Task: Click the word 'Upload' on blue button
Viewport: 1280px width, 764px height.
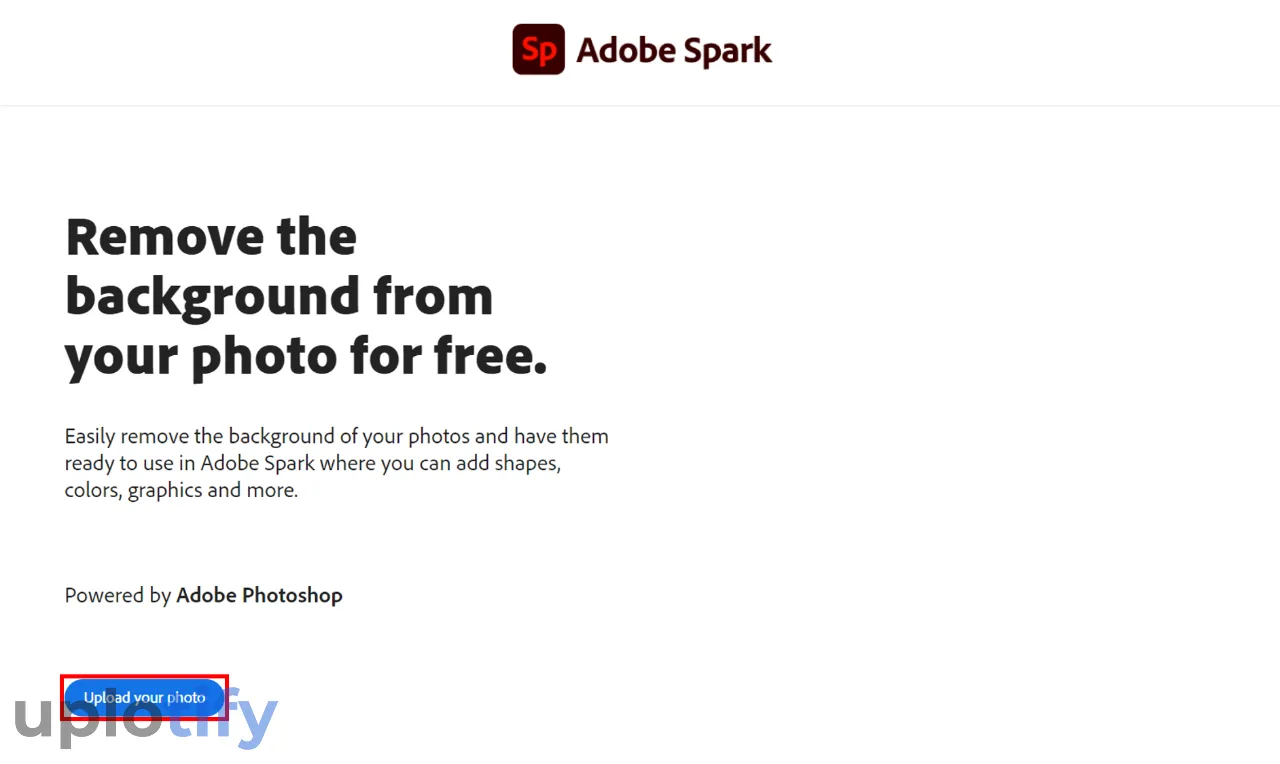Action: [x=106, y=697]
